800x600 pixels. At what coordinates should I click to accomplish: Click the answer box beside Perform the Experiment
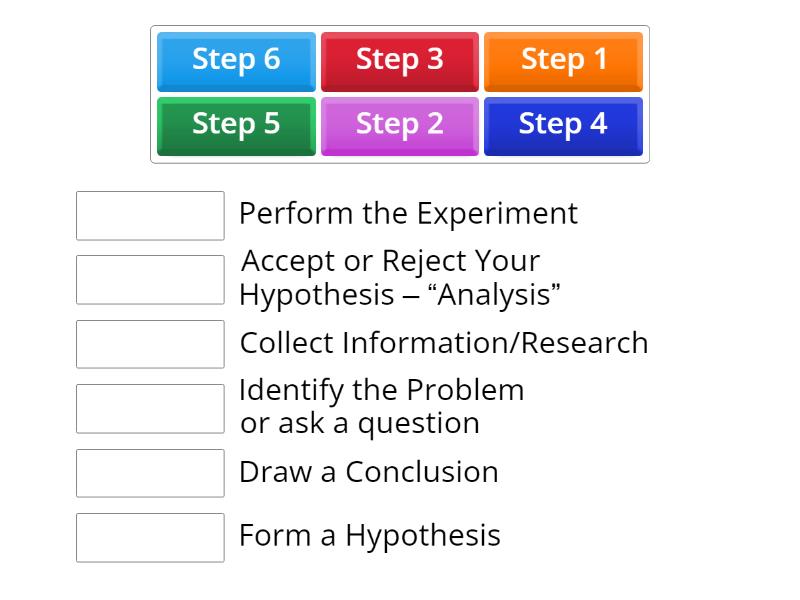coord(149,216)
